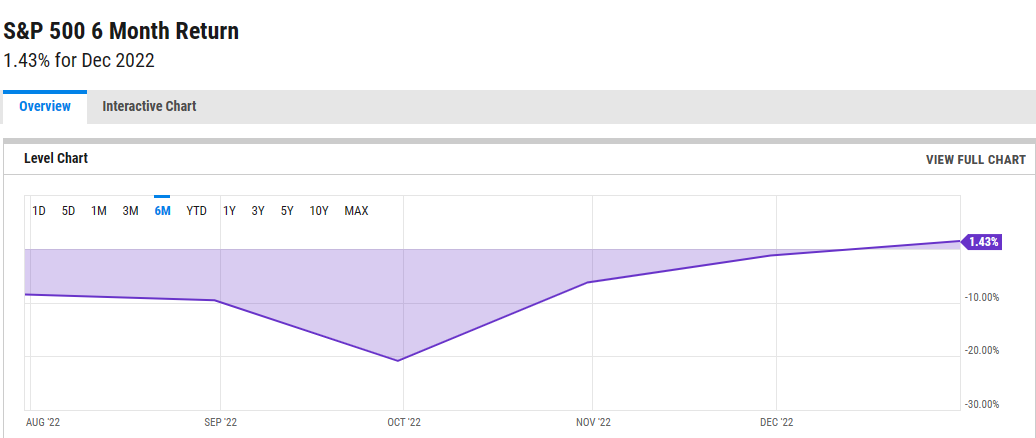Show the MAX time range
The image size is (1036, 438).
356,211
